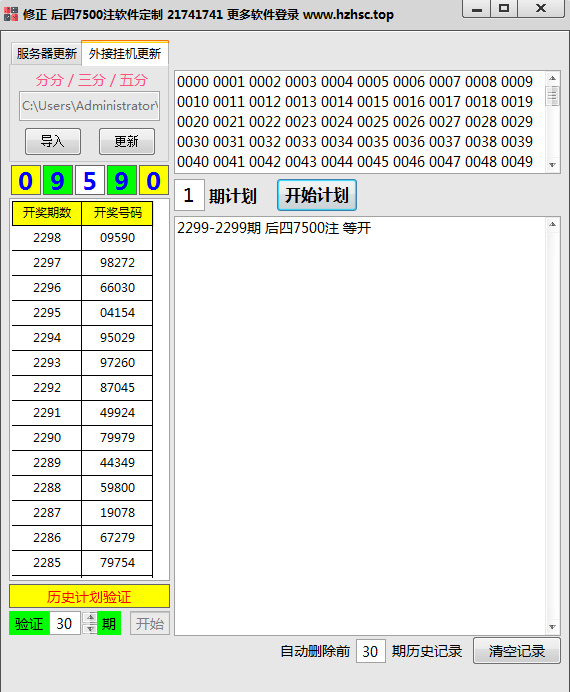Decrease the 验证 period stepper value
Viewport: 570px width, 692px height.
coord(90,628)
